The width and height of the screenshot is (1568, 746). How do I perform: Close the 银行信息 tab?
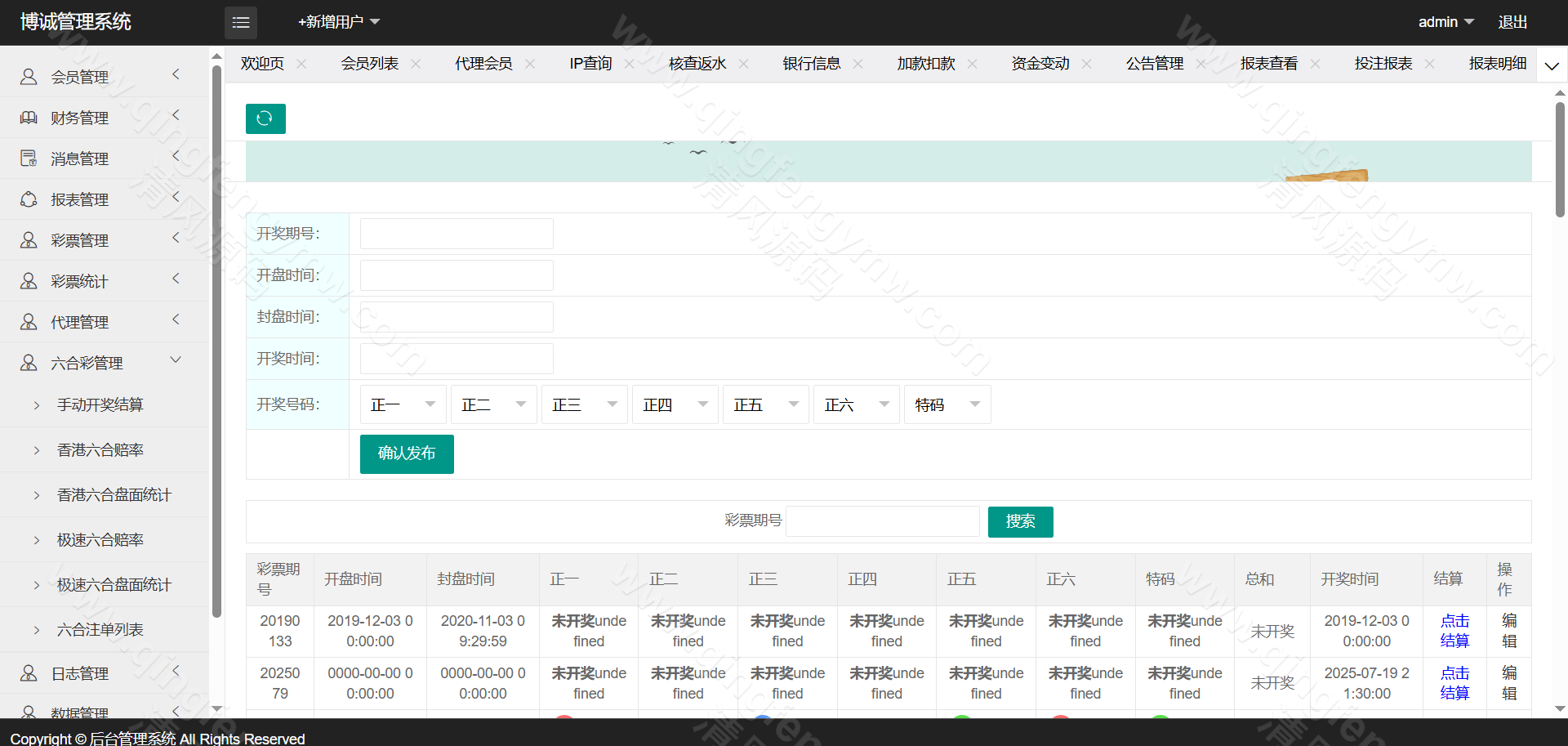(x=857, y=64)
